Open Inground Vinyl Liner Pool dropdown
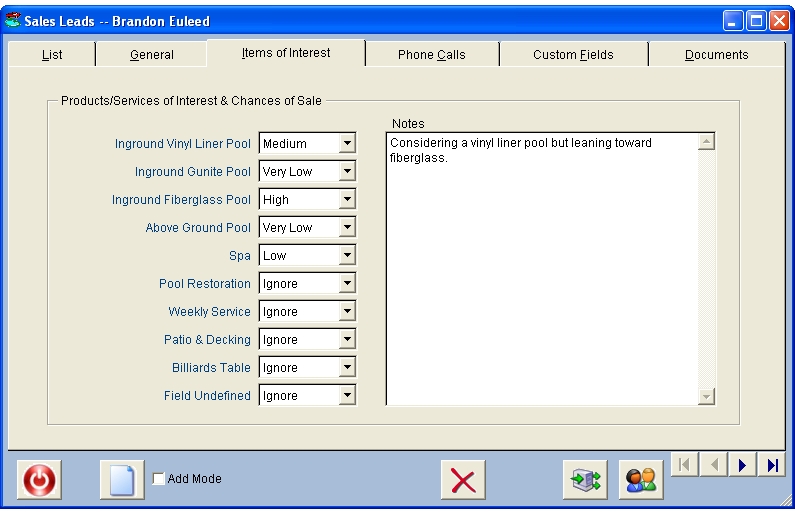This screenshot has width=795, height=514. [x=347, y=143]
